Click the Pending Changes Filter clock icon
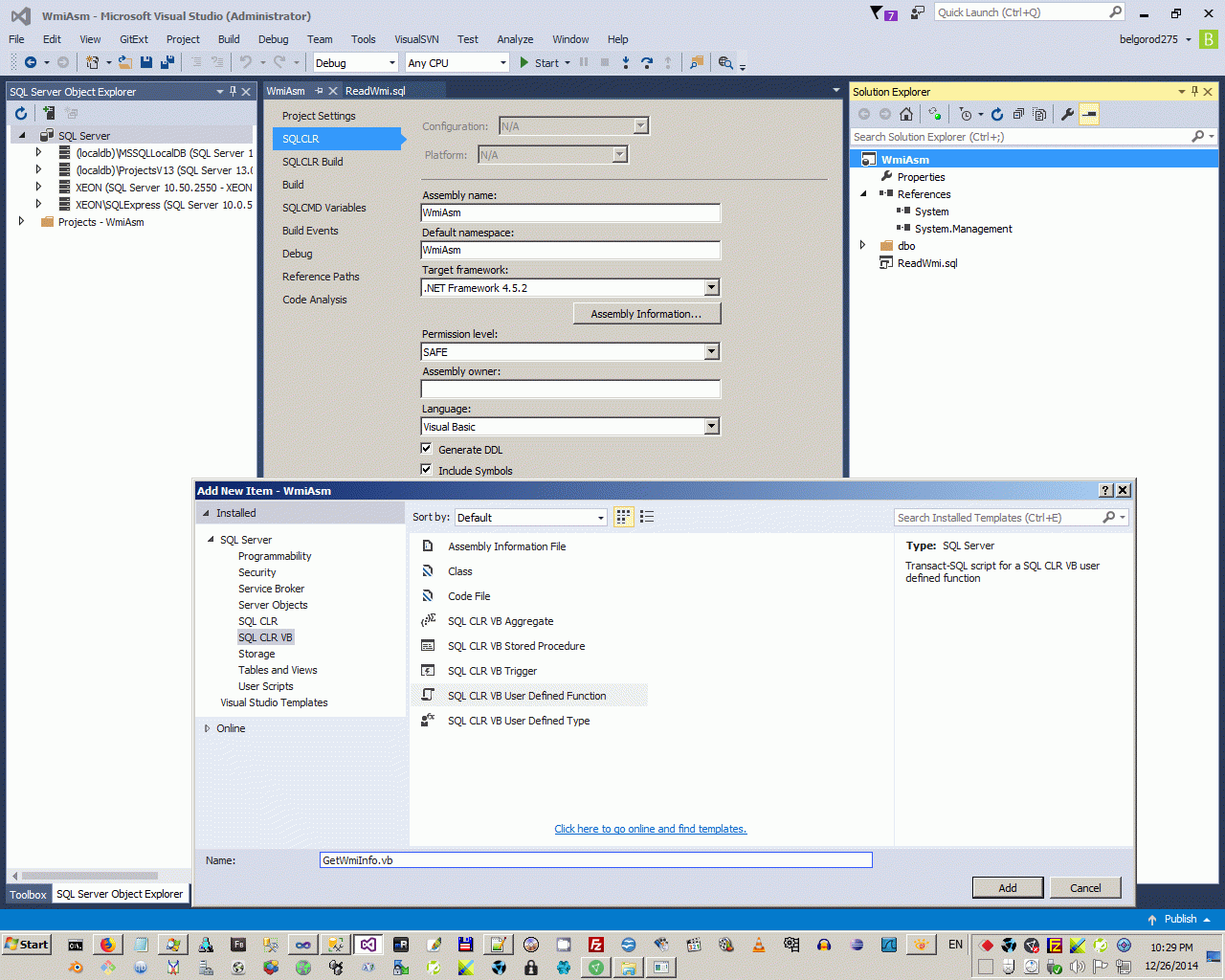The width and height of the screenshot is (1225, 980). 966,114
